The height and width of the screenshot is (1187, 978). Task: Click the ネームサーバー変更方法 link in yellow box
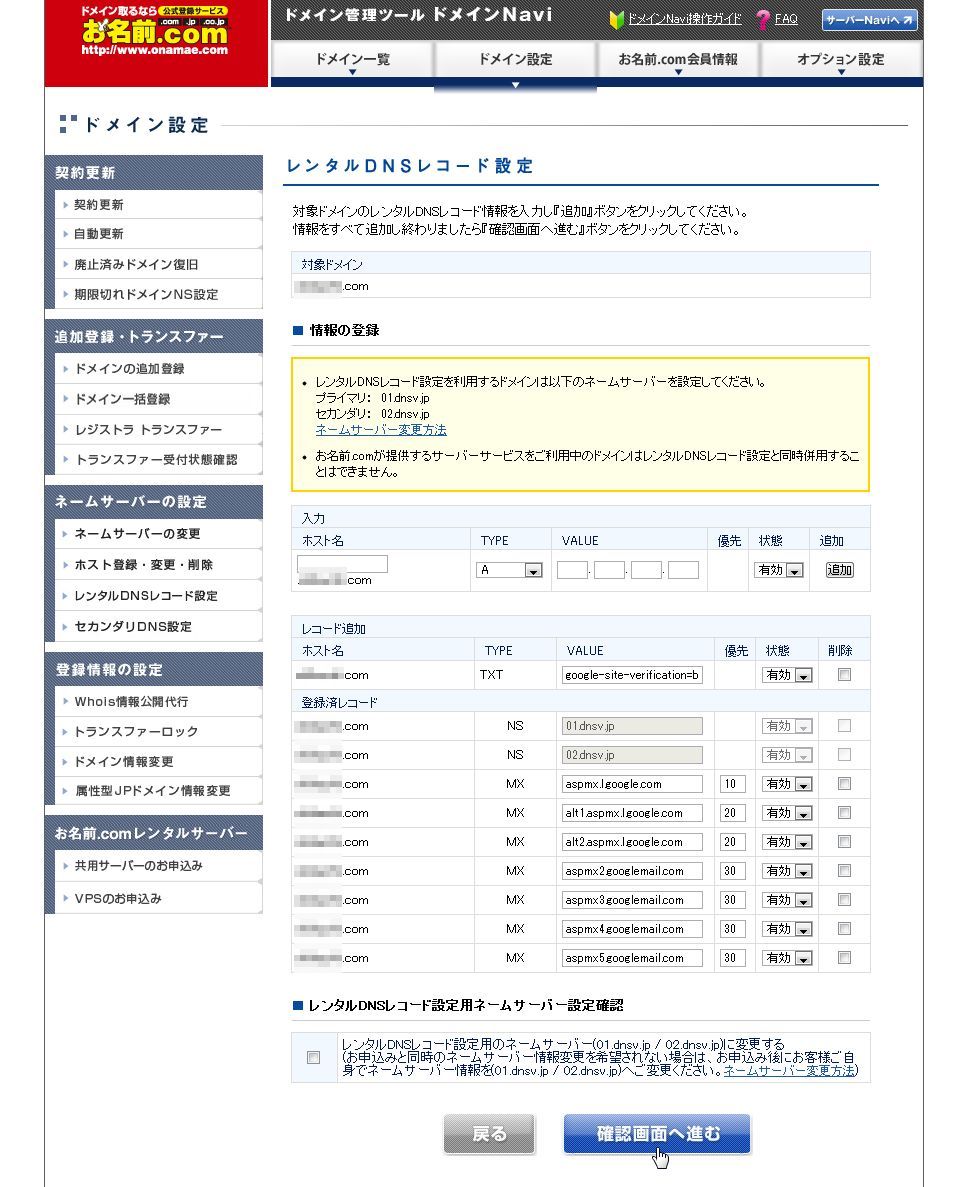point(381,430)
